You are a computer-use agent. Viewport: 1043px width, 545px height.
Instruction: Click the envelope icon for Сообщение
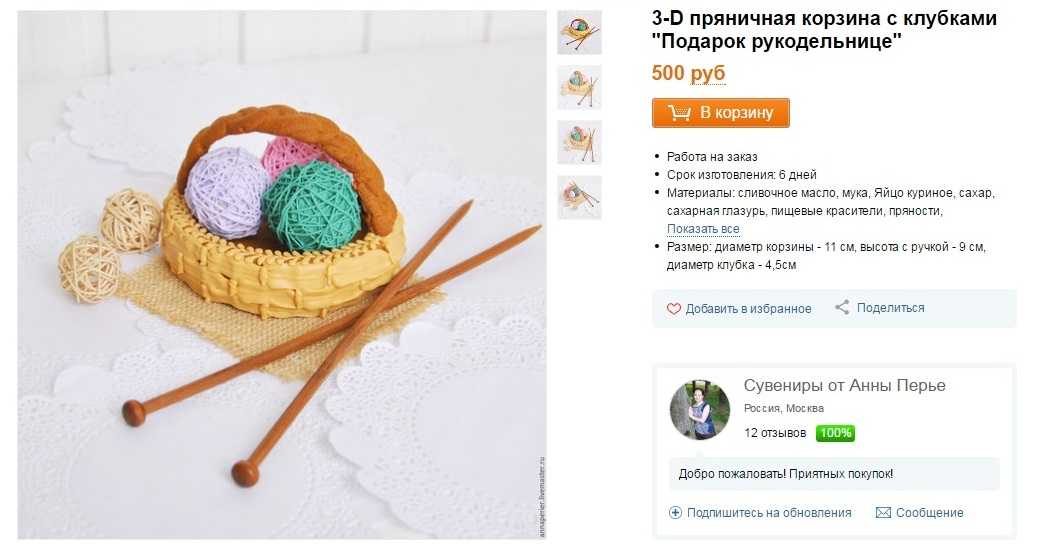point(883,512)
